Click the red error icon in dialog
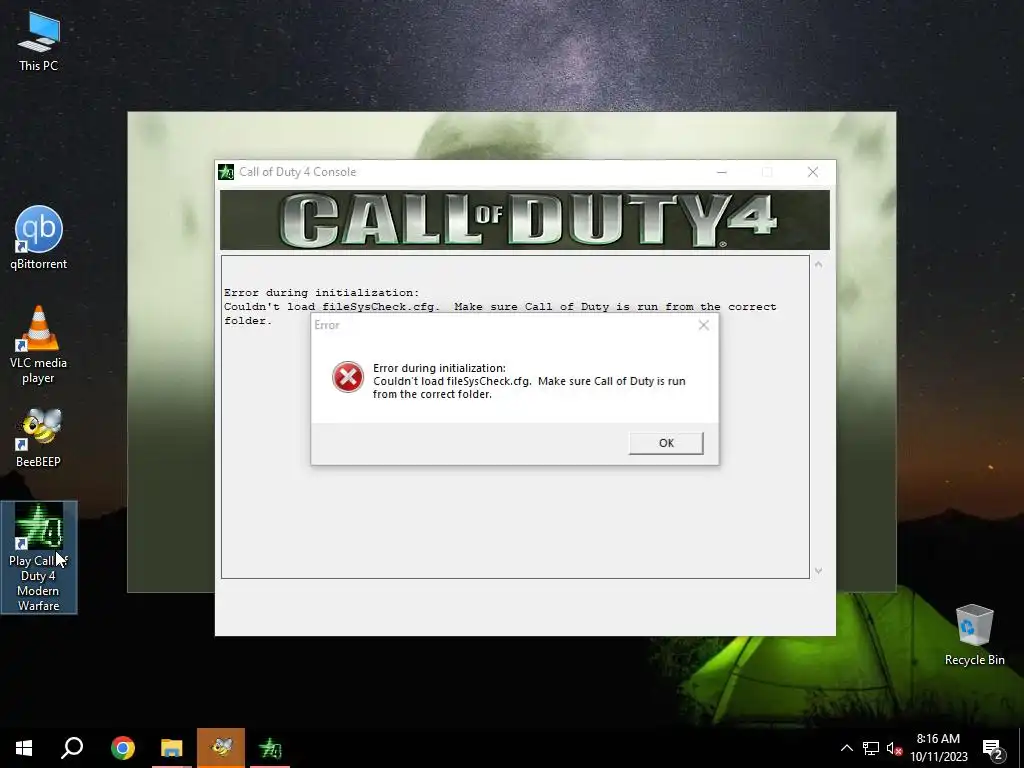This screenshot has height=768, width=1024. coord(348,377)
